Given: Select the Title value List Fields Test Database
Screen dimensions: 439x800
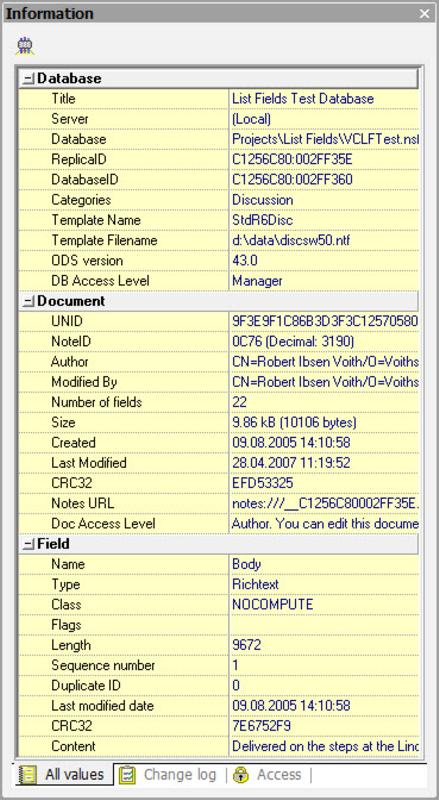Looking at the screenshot, I should coord(303,98).
